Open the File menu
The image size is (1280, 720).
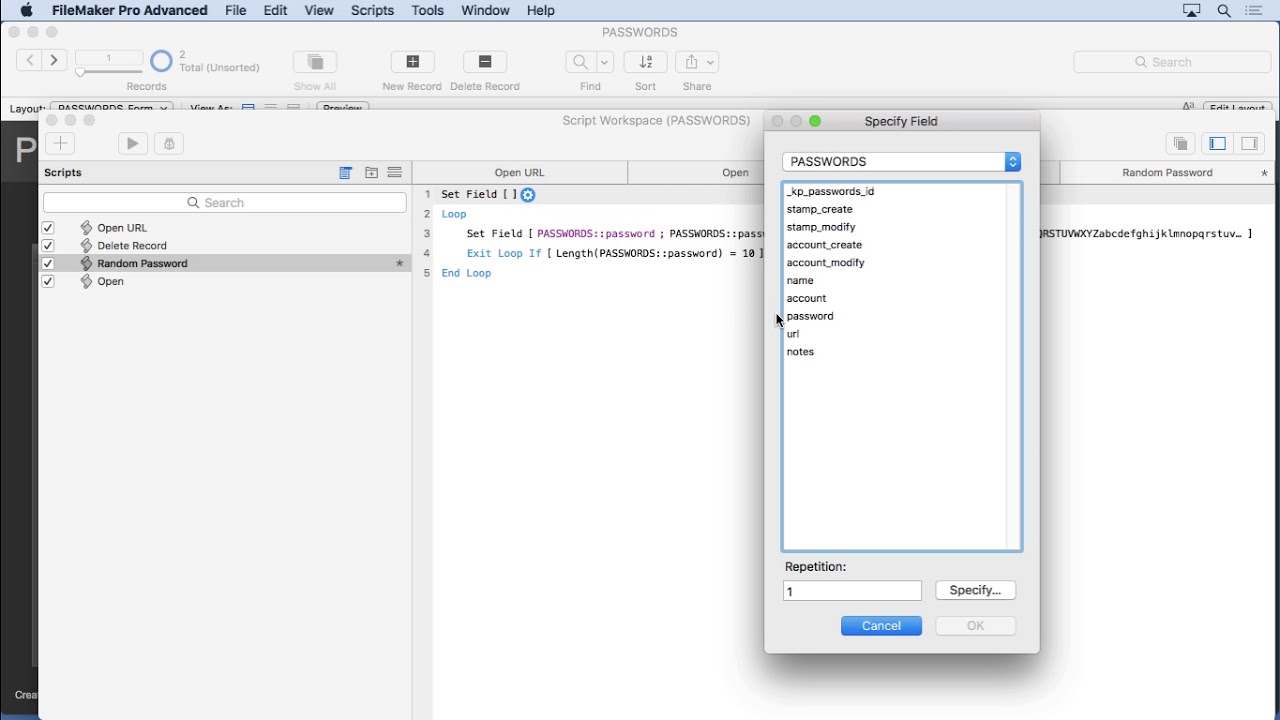(236, 11)
